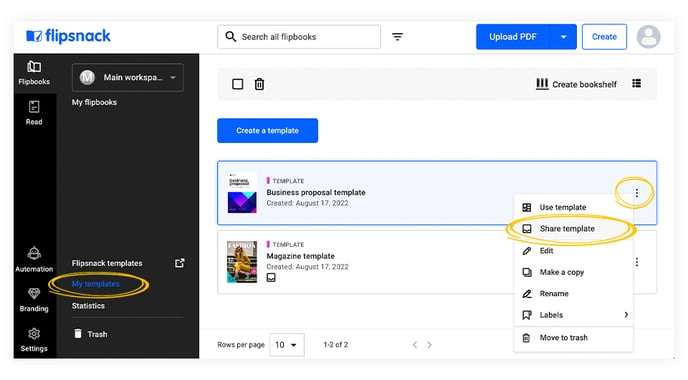Click the trash bin icon in toolbar

(x=259, y=84)
